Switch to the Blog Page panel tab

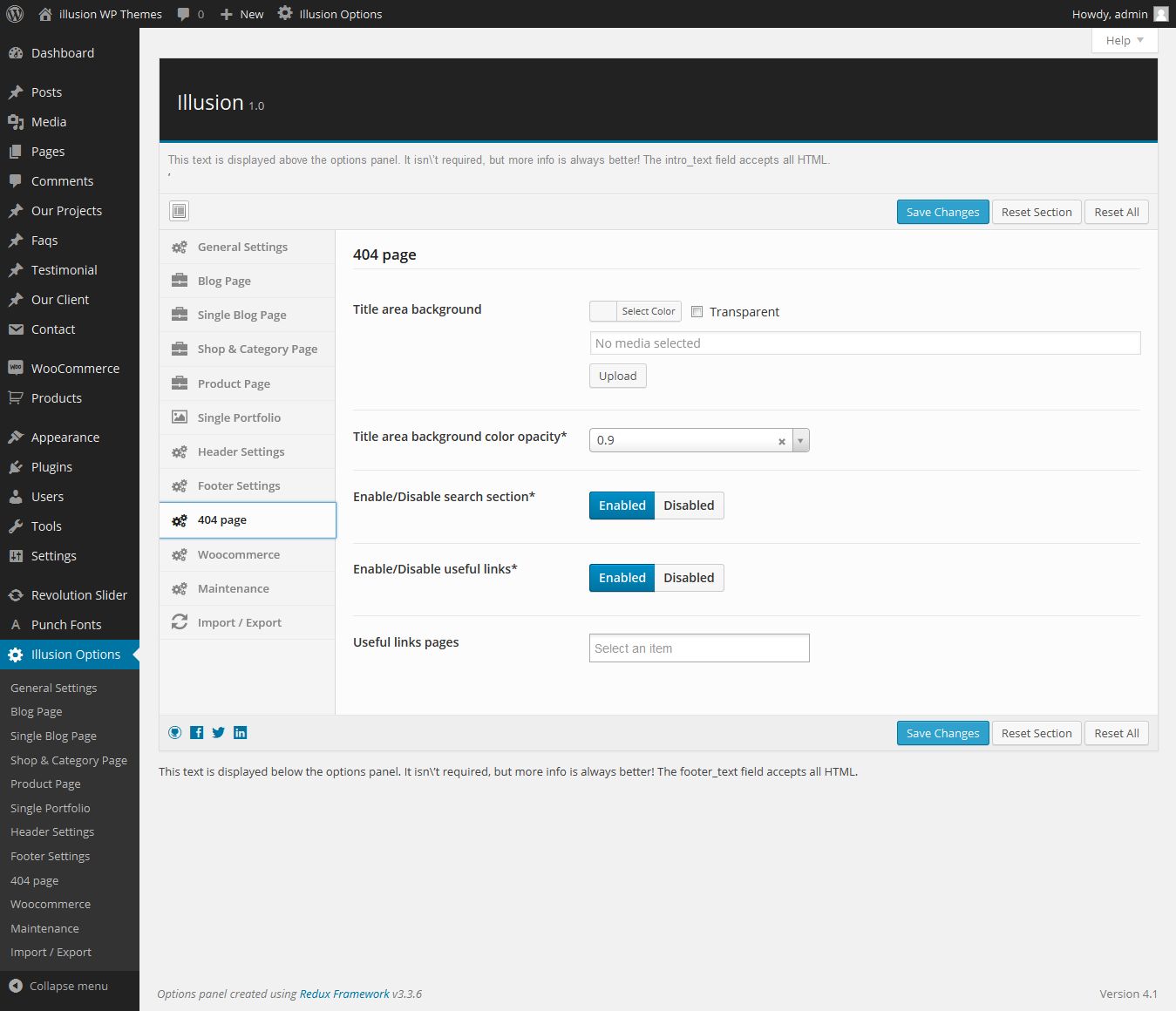[x=248, y=281]
